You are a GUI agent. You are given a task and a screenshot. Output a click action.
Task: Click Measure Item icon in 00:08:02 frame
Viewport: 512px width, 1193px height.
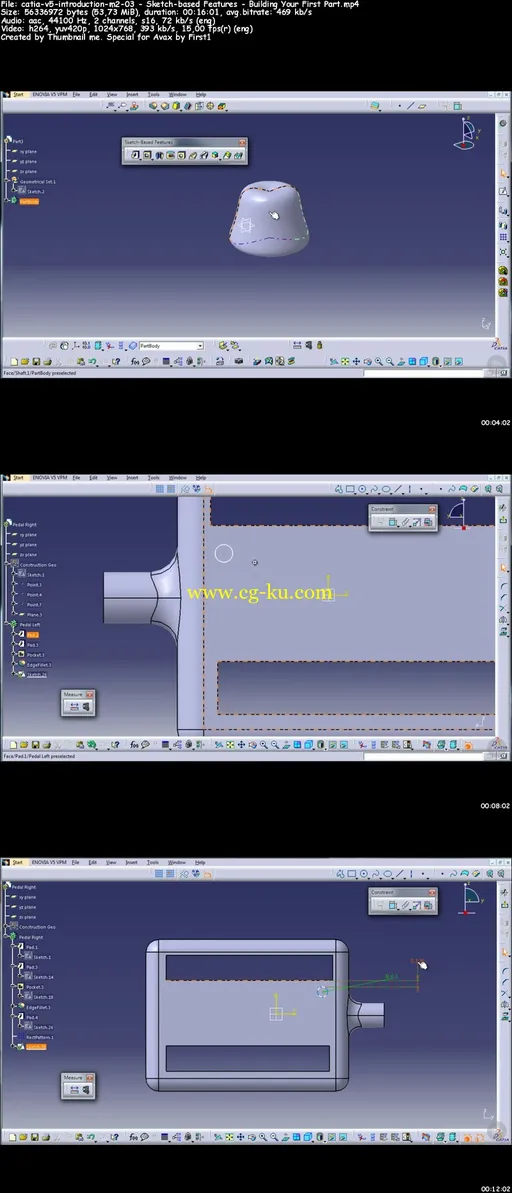86,707
